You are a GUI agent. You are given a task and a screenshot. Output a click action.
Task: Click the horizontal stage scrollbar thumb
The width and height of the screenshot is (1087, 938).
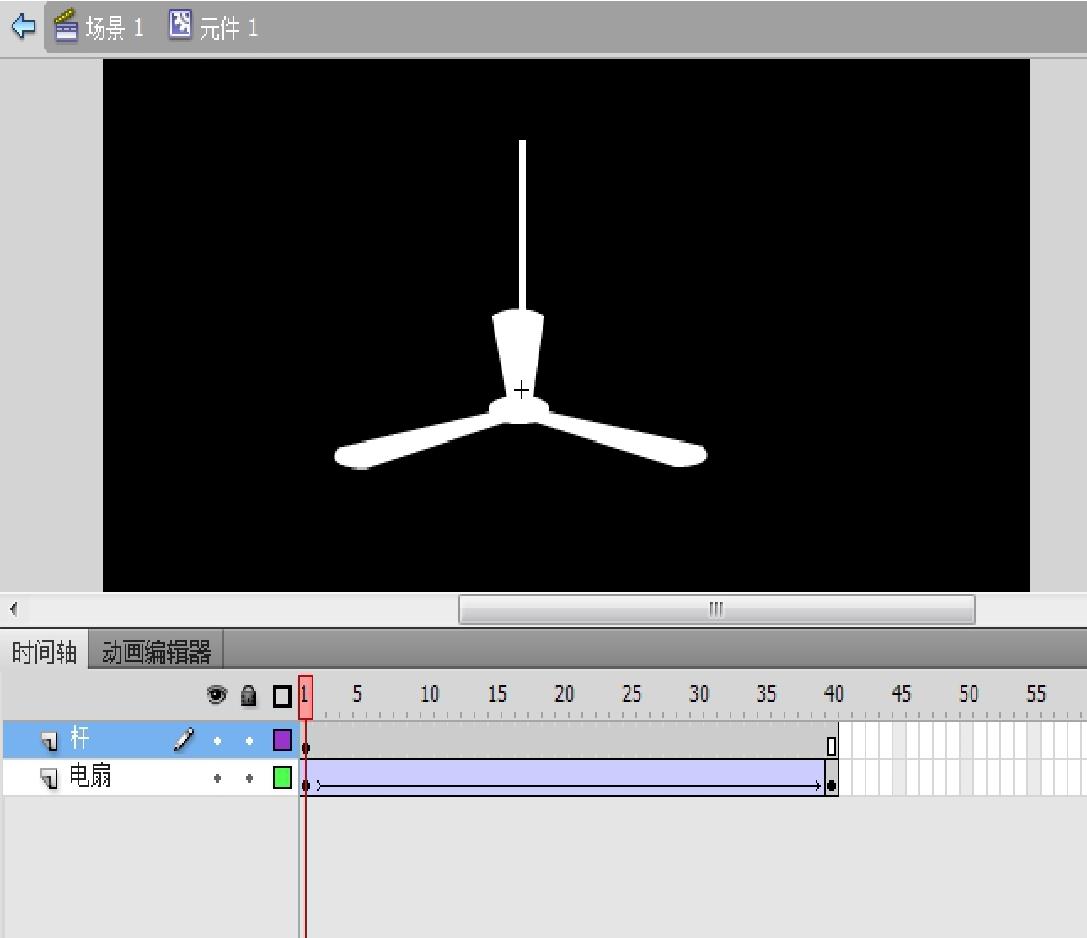click(716, 609)
